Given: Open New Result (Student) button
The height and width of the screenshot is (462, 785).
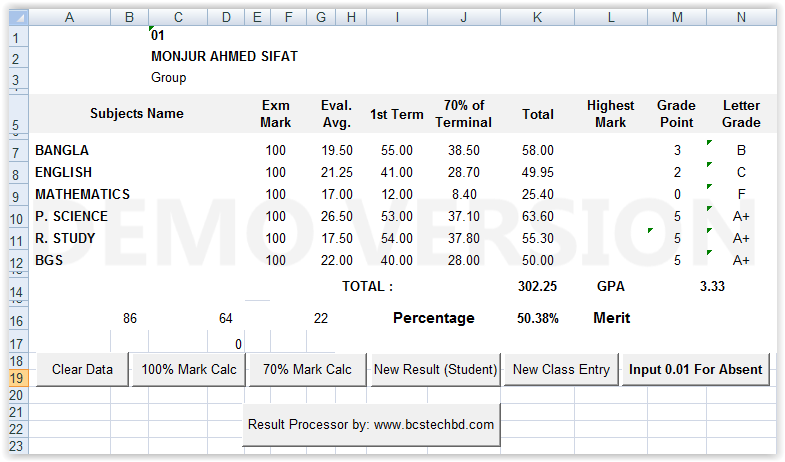Looking at the screenshot, I should click(435, 369).
